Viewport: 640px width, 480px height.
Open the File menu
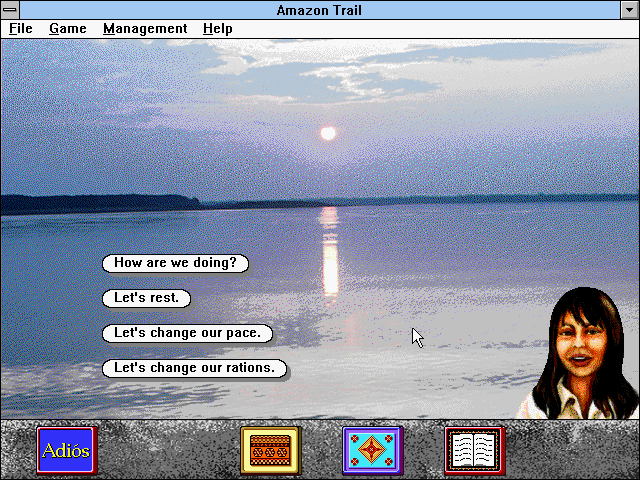click(21, 29)
